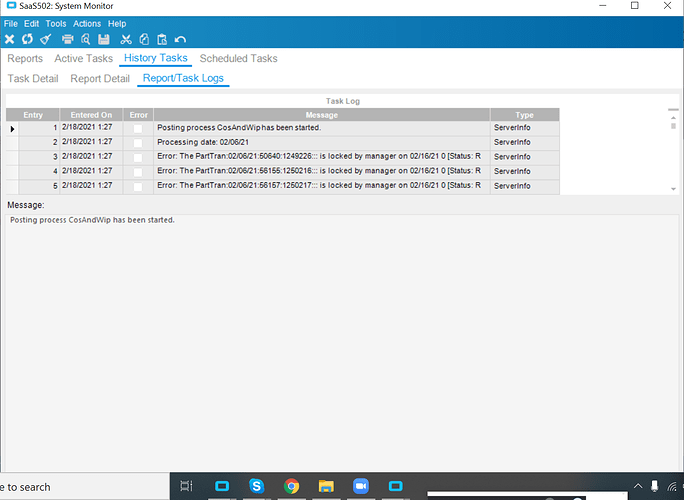Open Google Chrome from the taskbar
This screenshot has height=500, width=684.
pos(291,486)
